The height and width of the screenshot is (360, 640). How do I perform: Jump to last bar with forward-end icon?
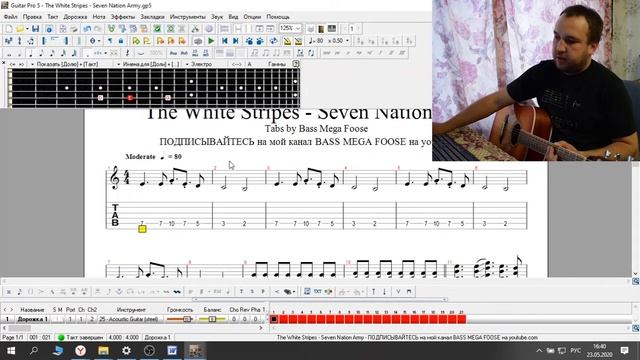point(236,41)
